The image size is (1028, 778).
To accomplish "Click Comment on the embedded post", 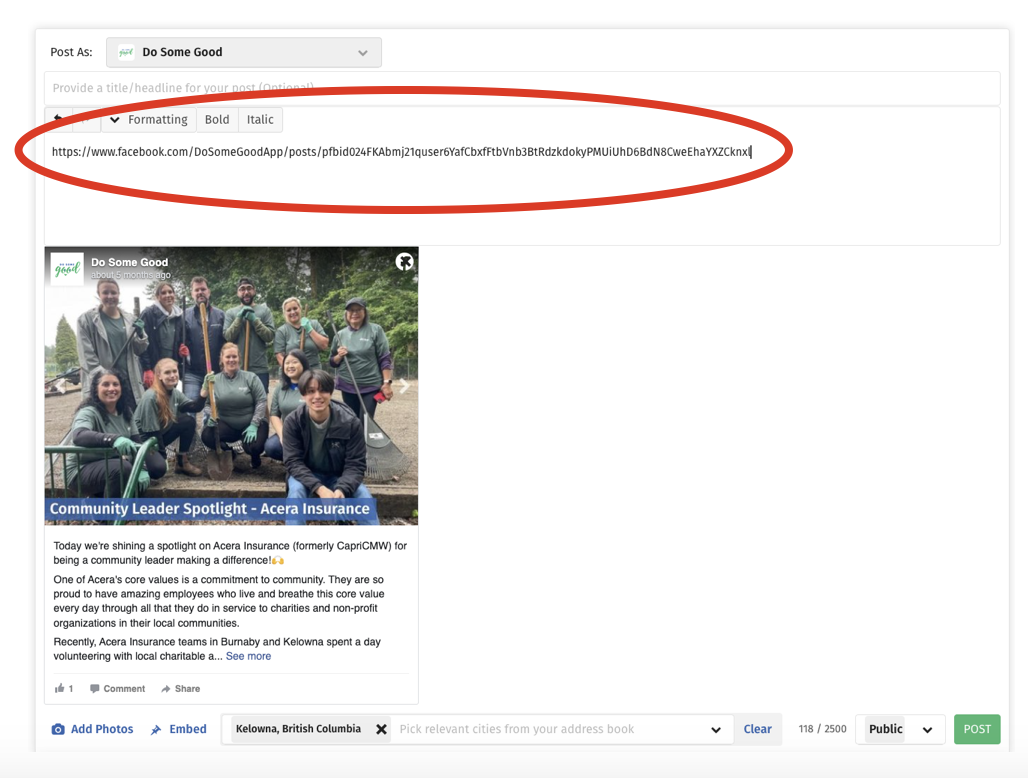I will [x=117, y=688].
